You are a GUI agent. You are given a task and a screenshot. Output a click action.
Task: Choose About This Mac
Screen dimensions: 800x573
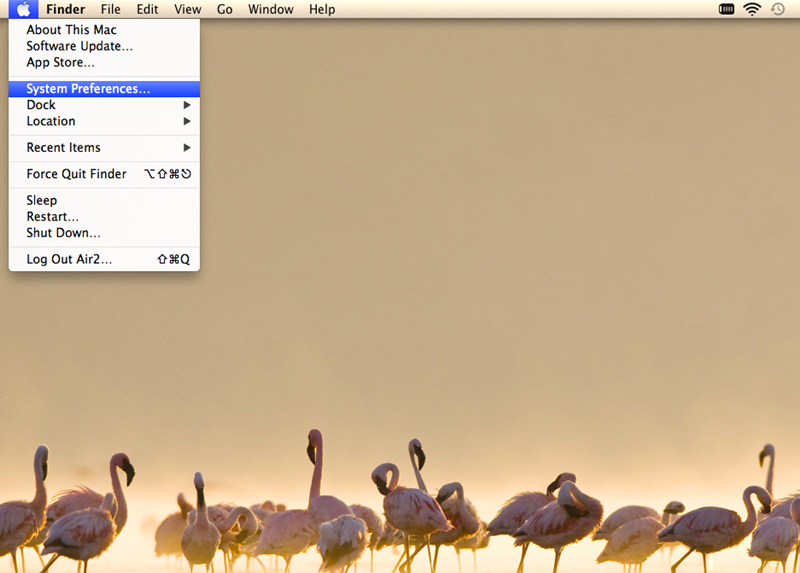(104, 30)
